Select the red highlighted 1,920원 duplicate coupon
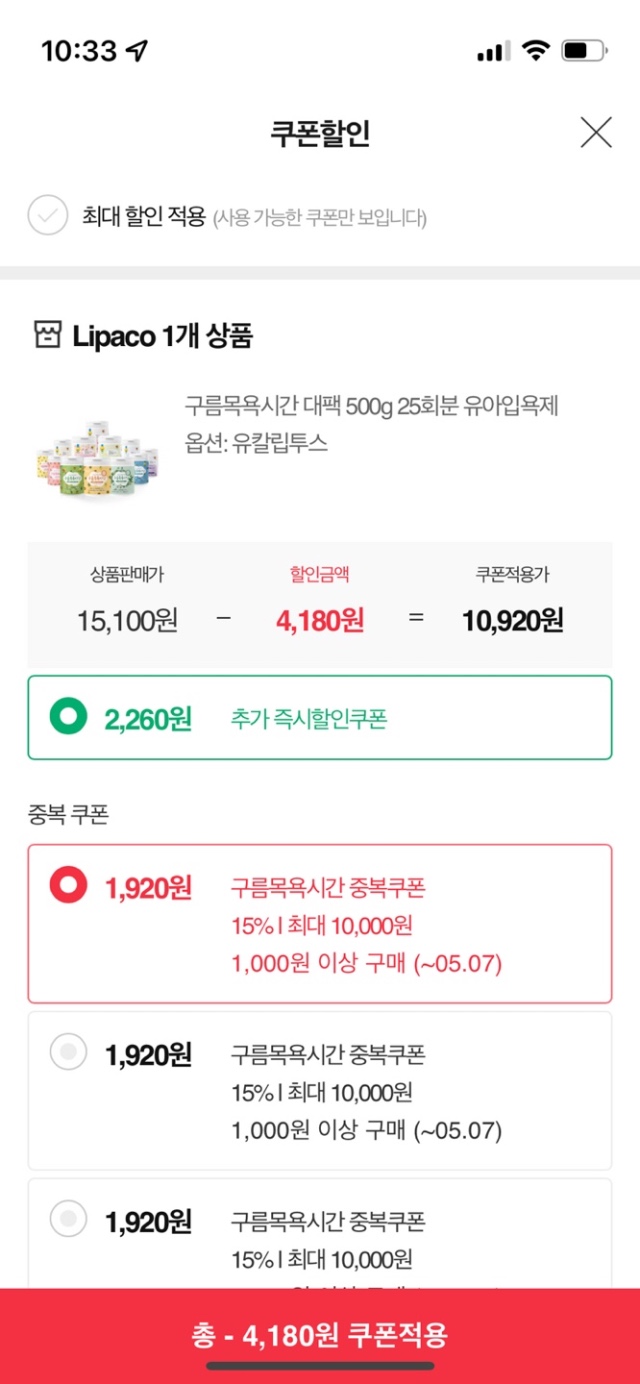This screenshot has width=640, height=1384. pyautogui.click(x=68, y=886)
